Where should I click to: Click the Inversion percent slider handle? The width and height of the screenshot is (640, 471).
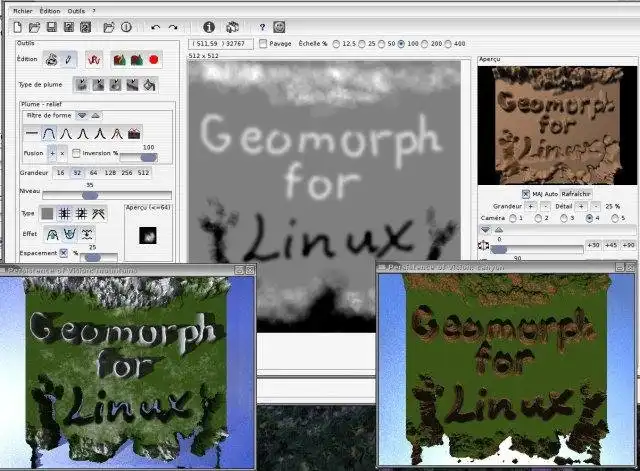point(149,157)
